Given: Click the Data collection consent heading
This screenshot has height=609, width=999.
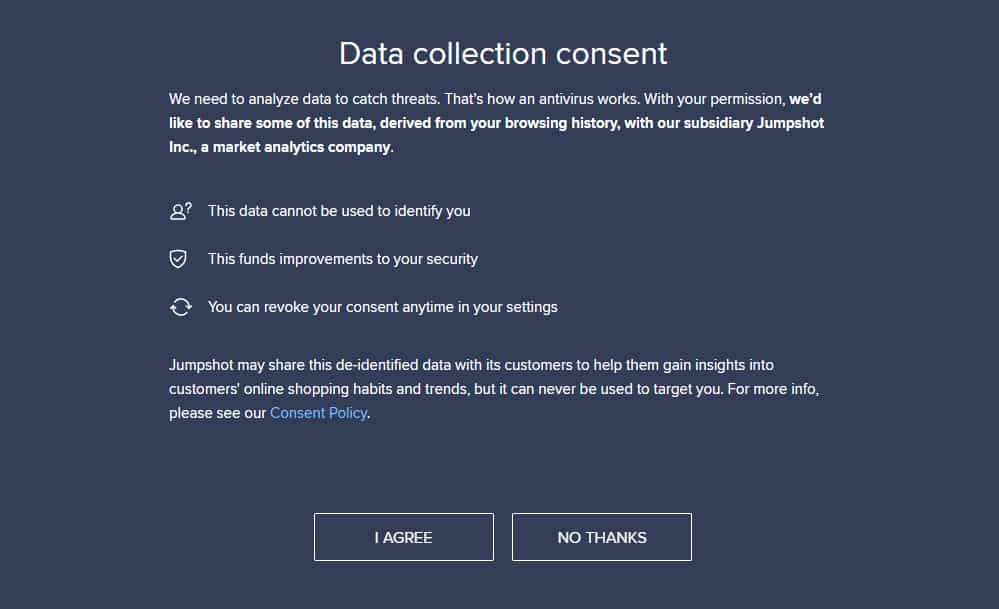Looking at the screenshot, I should pos(503,53).
